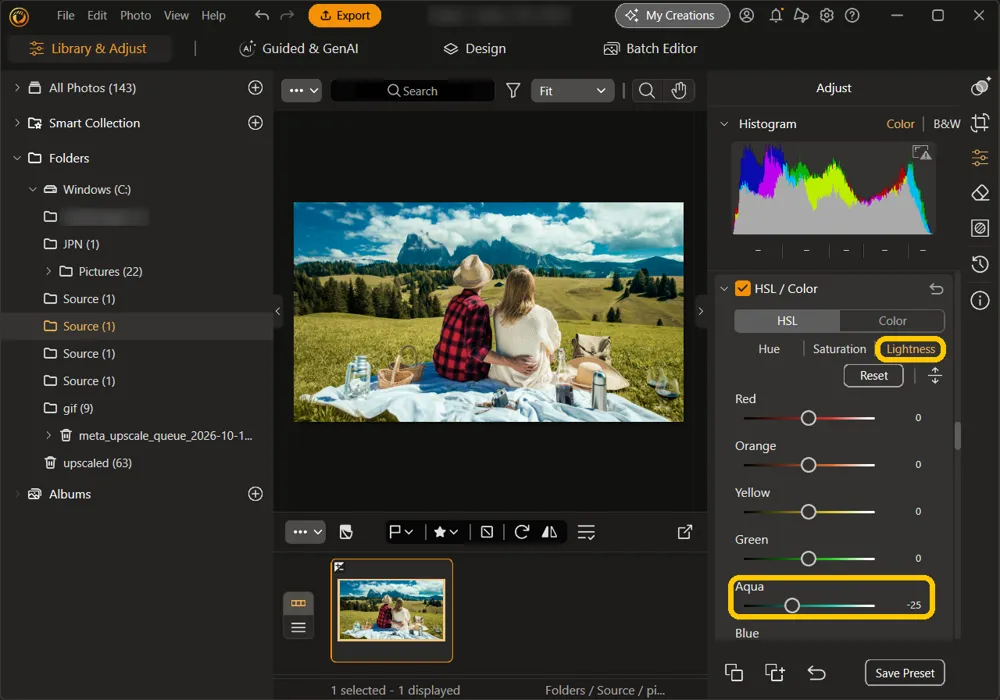Select the hand pan tool
Viewport: 1000px width, 700px height.
[679, 91]
